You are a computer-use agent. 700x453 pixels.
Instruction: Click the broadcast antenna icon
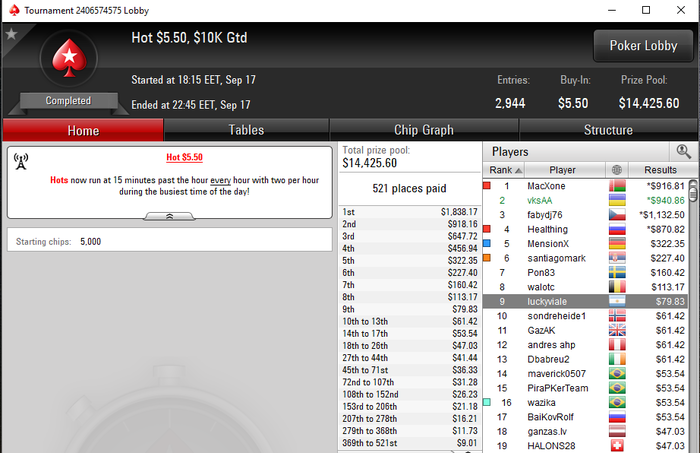click(21, 161)
